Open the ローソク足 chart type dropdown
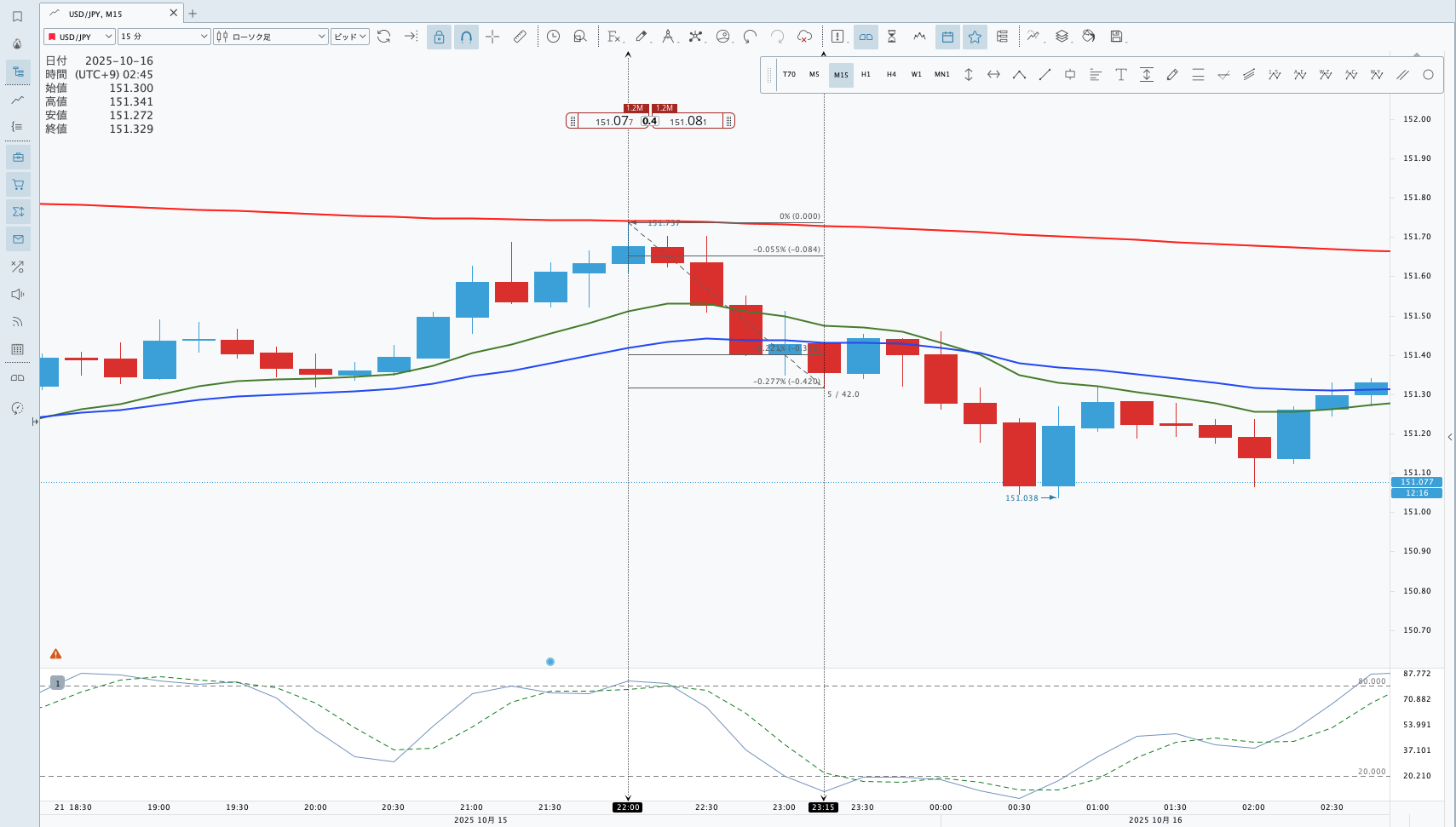Screen dimensions: 1456x827 (270, 37)
